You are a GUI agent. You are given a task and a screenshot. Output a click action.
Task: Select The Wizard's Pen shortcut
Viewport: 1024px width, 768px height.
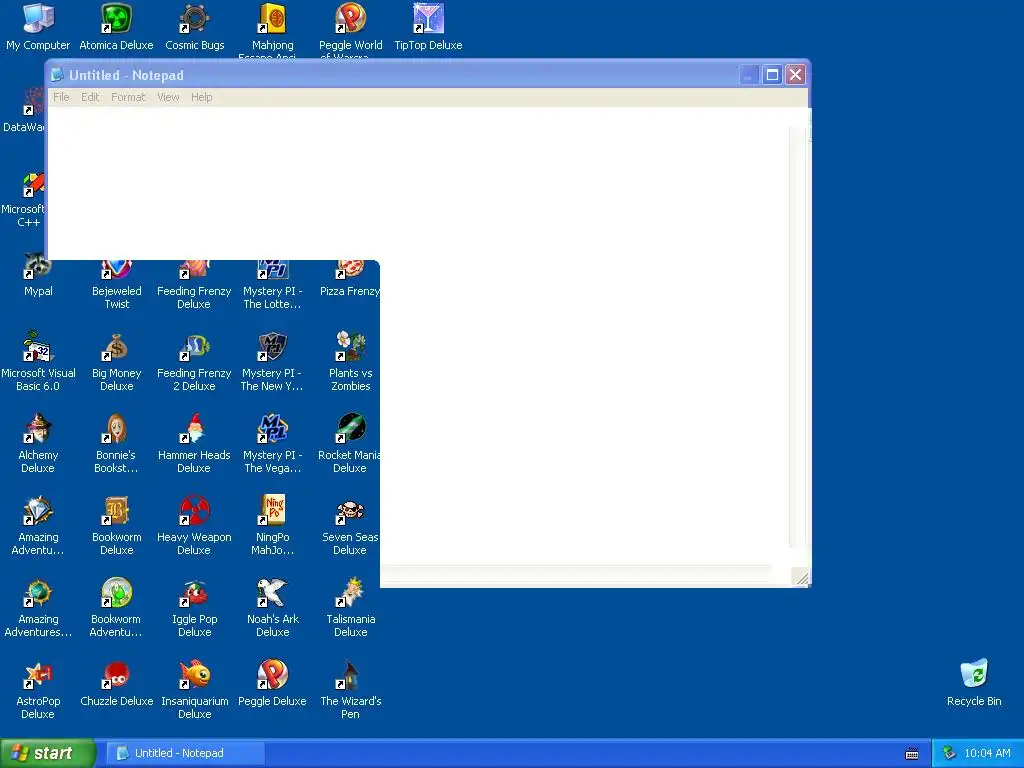click(x=351, y=690)
